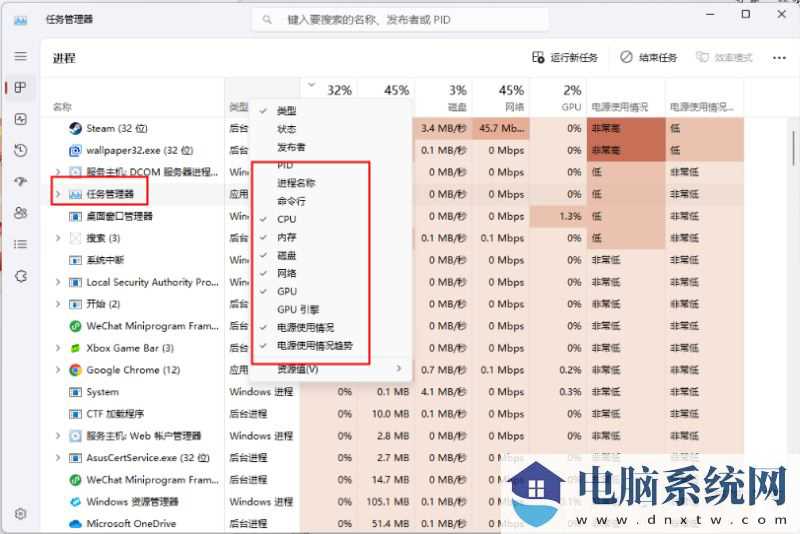Open the Settings gear icon
The width and height of the screenshot is (800, 534).
[x=20, y=514]
